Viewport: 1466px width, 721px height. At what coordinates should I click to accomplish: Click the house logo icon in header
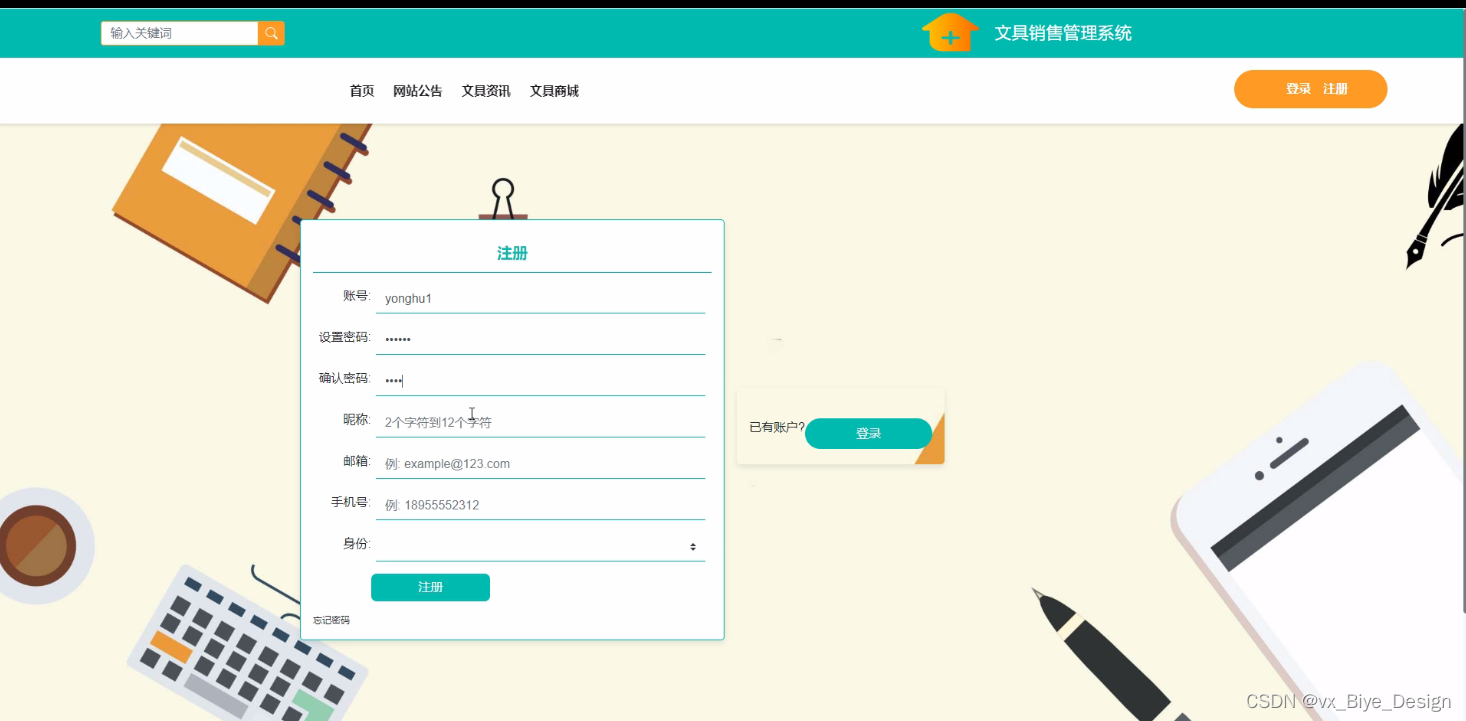(x=950, y=32)
